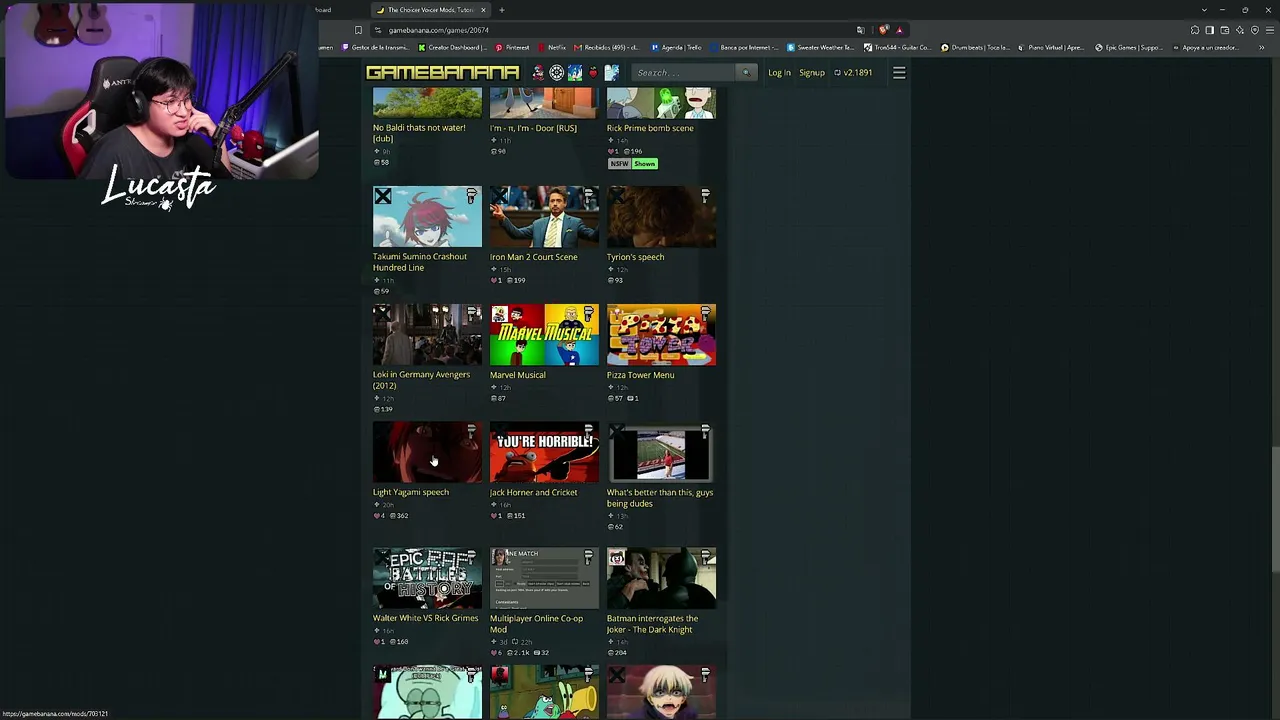The image size is (1280, 720).
Task: Open a new browser tab
Action: pyautogui.click(x=502, y=10)
